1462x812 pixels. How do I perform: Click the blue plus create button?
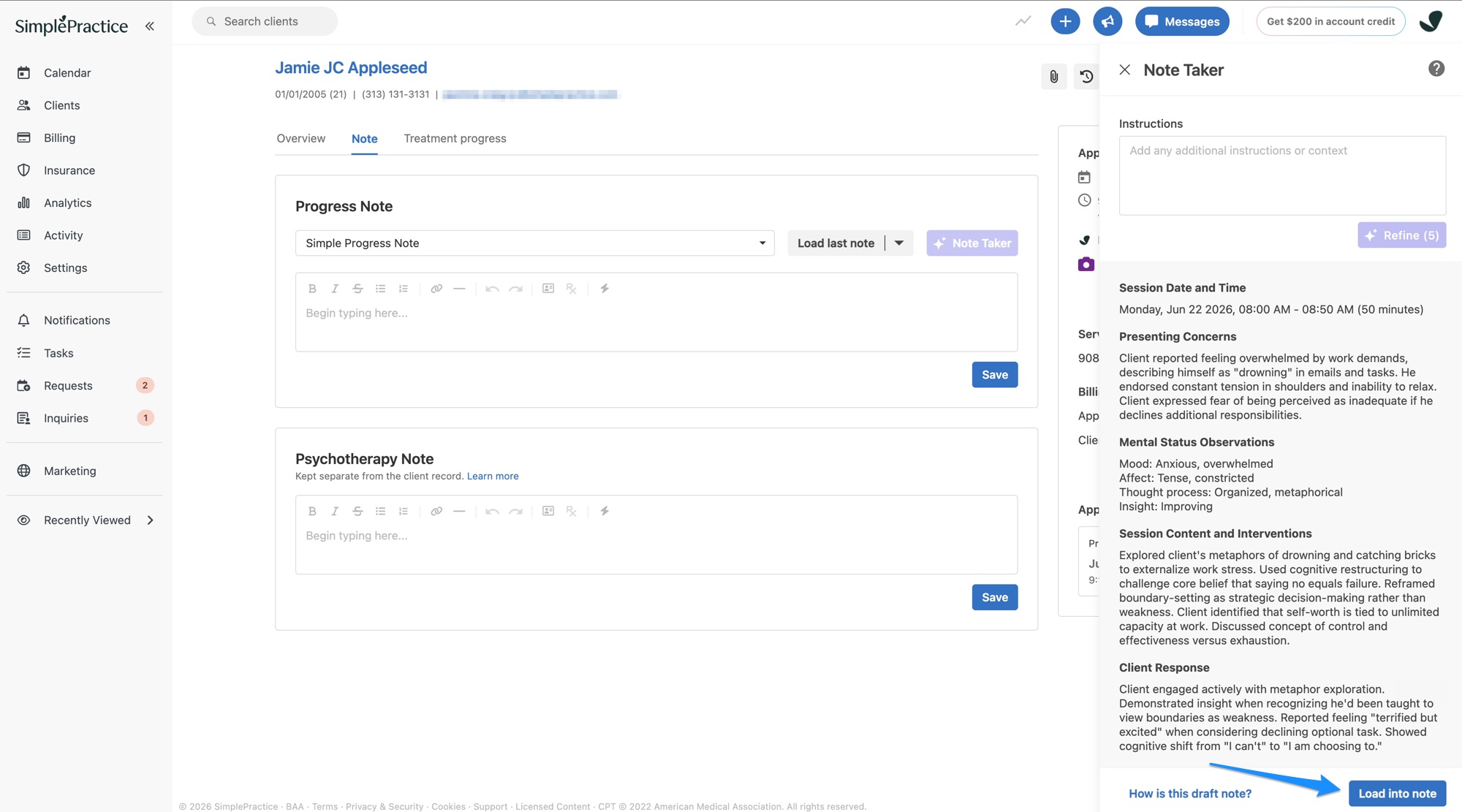pyautogui.click(x=1065, y=21)
